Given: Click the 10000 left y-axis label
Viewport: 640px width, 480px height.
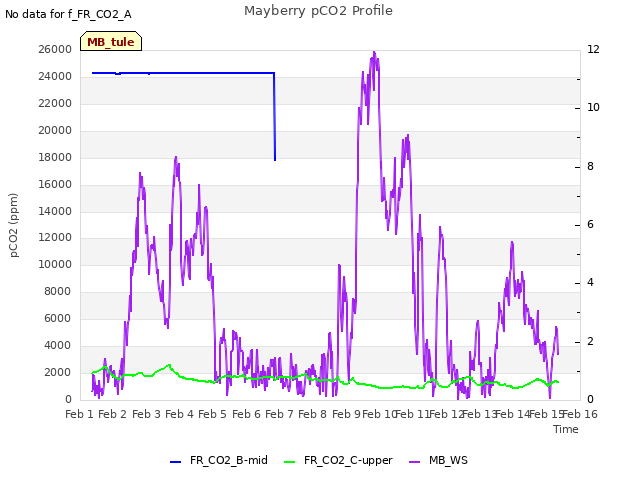Looking at the screenshot, I should point(55,264).
